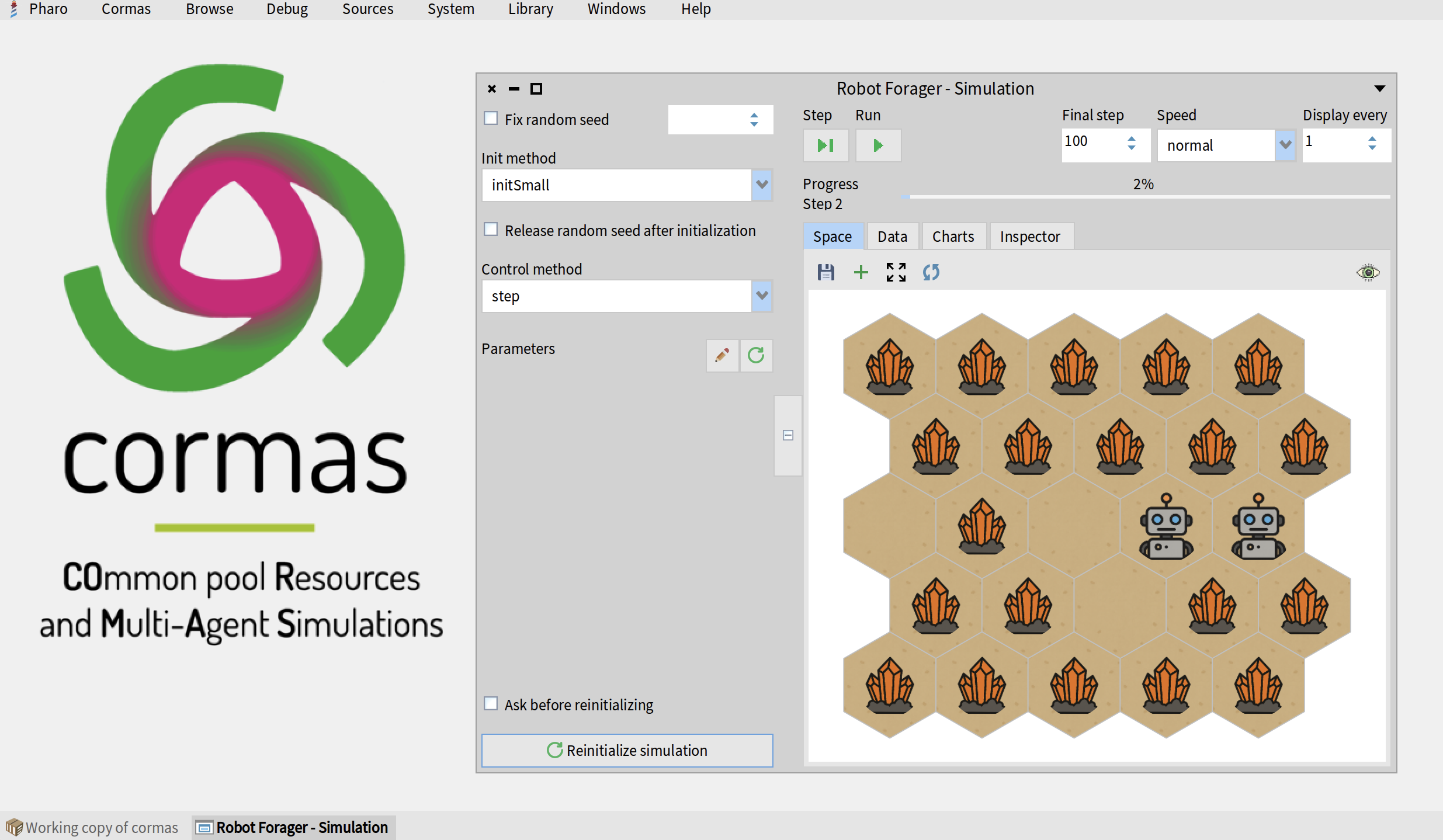Click the far-right crystal in the fourth row
Viewport: 1443px width, 840px height.
[1304, 606]
